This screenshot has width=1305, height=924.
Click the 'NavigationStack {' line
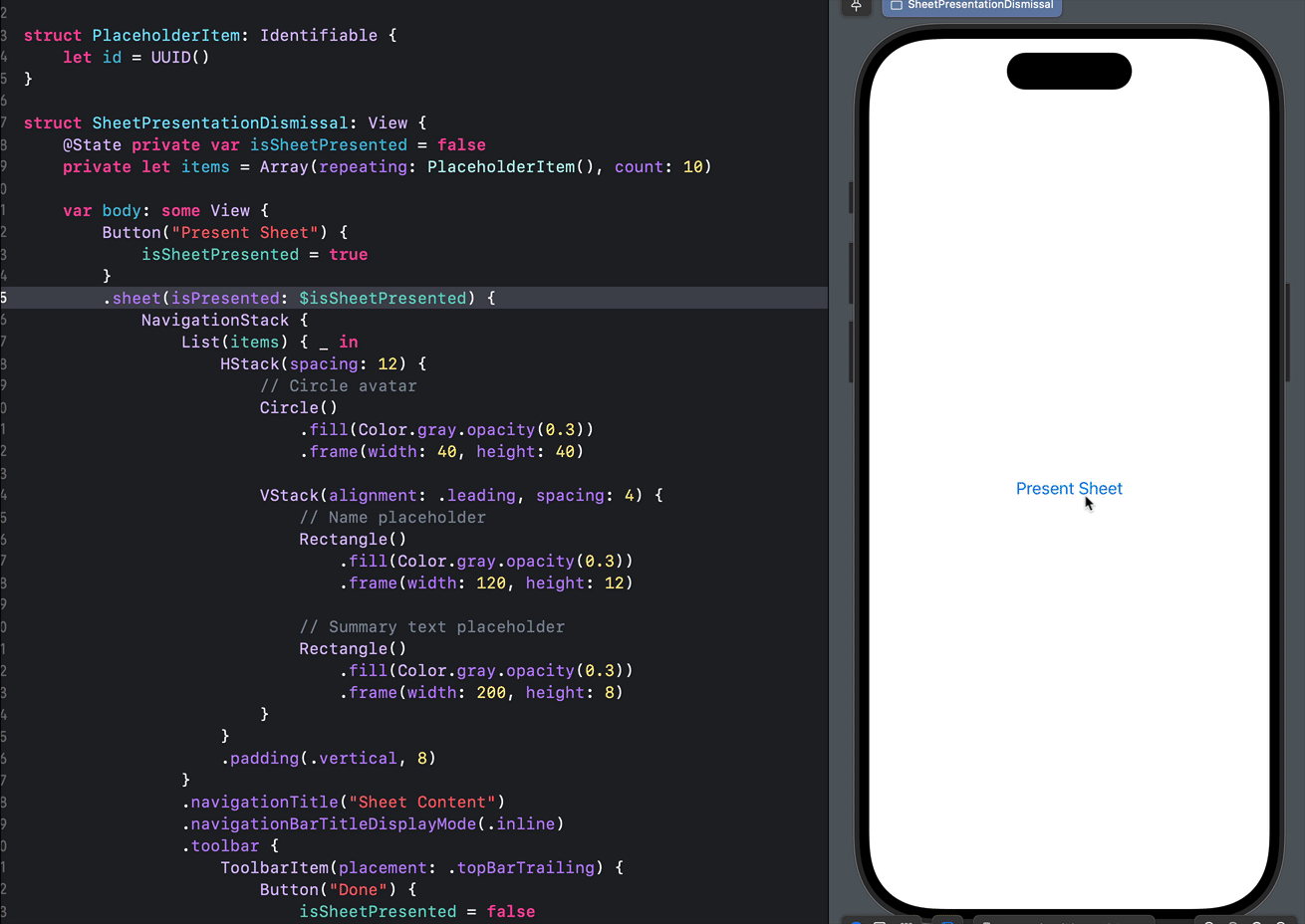(225, 320)
